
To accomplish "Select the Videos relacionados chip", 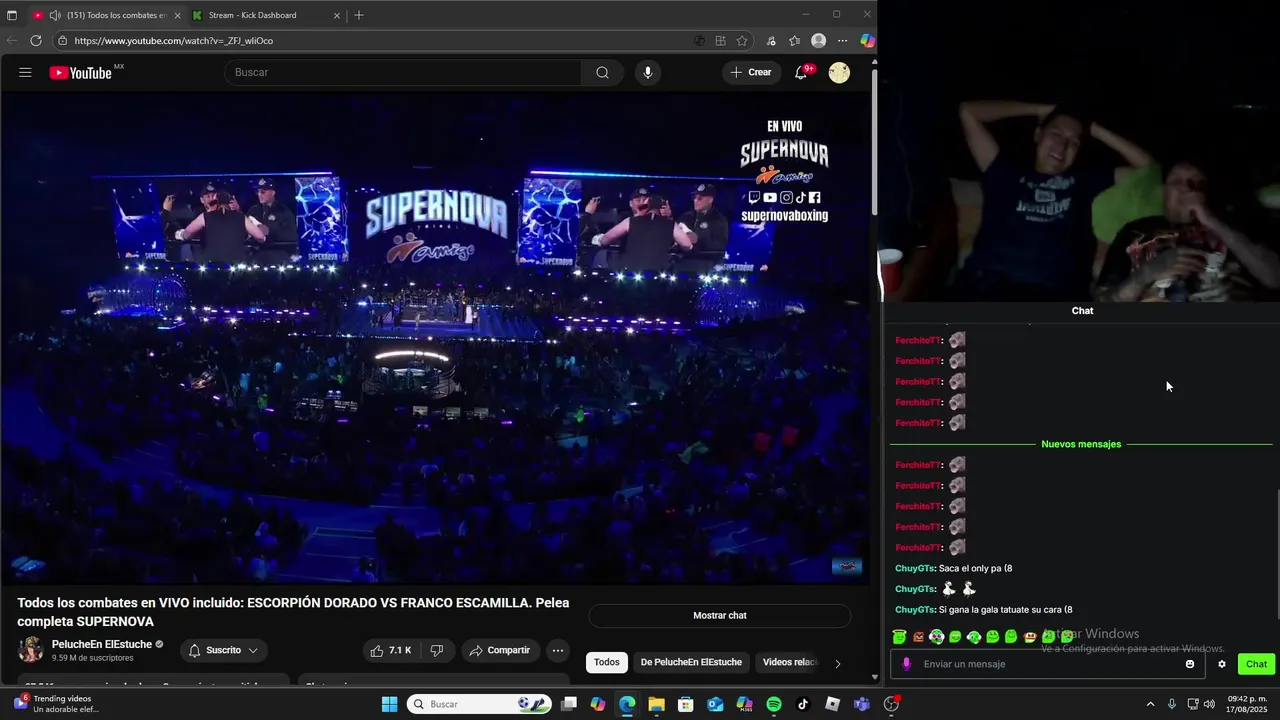I will click(790, 662).
